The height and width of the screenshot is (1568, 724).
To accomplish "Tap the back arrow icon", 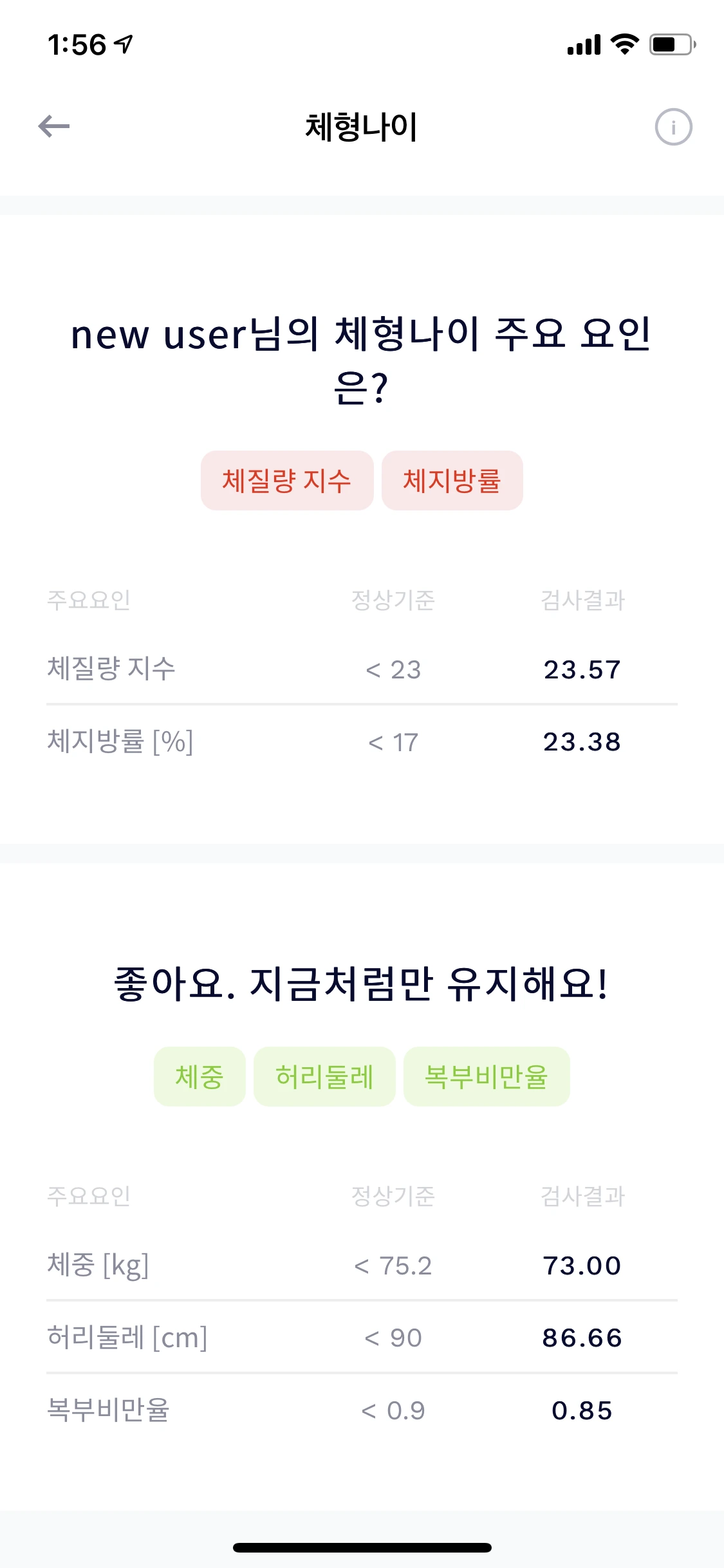I will point(54,126).
